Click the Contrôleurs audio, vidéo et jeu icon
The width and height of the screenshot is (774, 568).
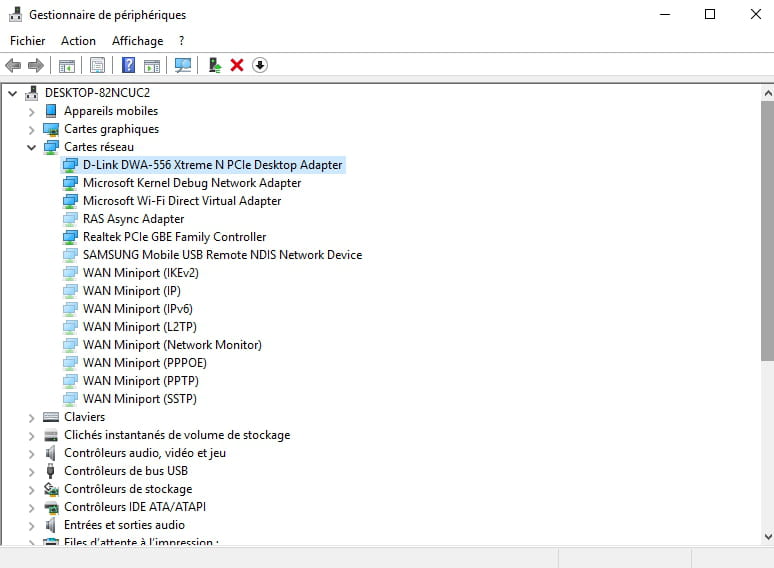(50, 453)
